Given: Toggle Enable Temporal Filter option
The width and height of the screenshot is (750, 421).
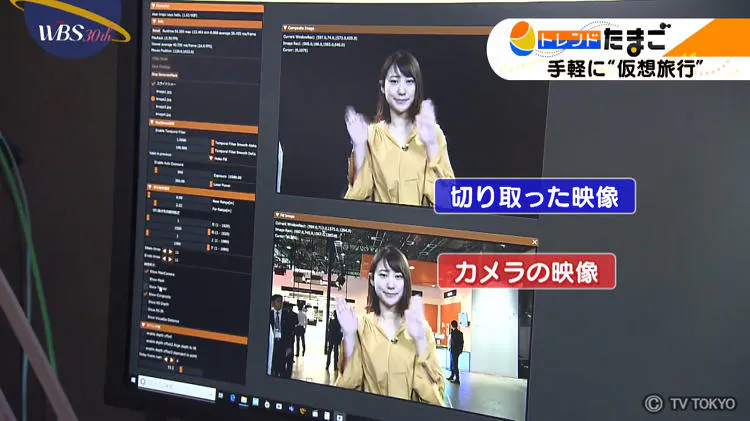Looking at the screenshot, I should tap(170, 131).
